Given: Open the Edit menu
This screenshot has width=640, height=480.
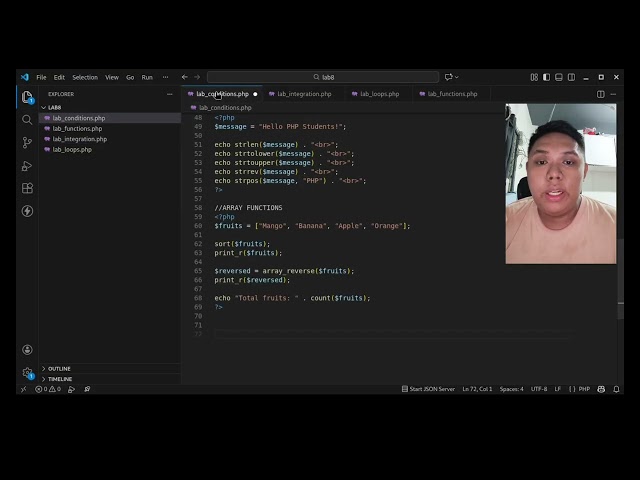Looking at the screenshot, I should (59, 77).
